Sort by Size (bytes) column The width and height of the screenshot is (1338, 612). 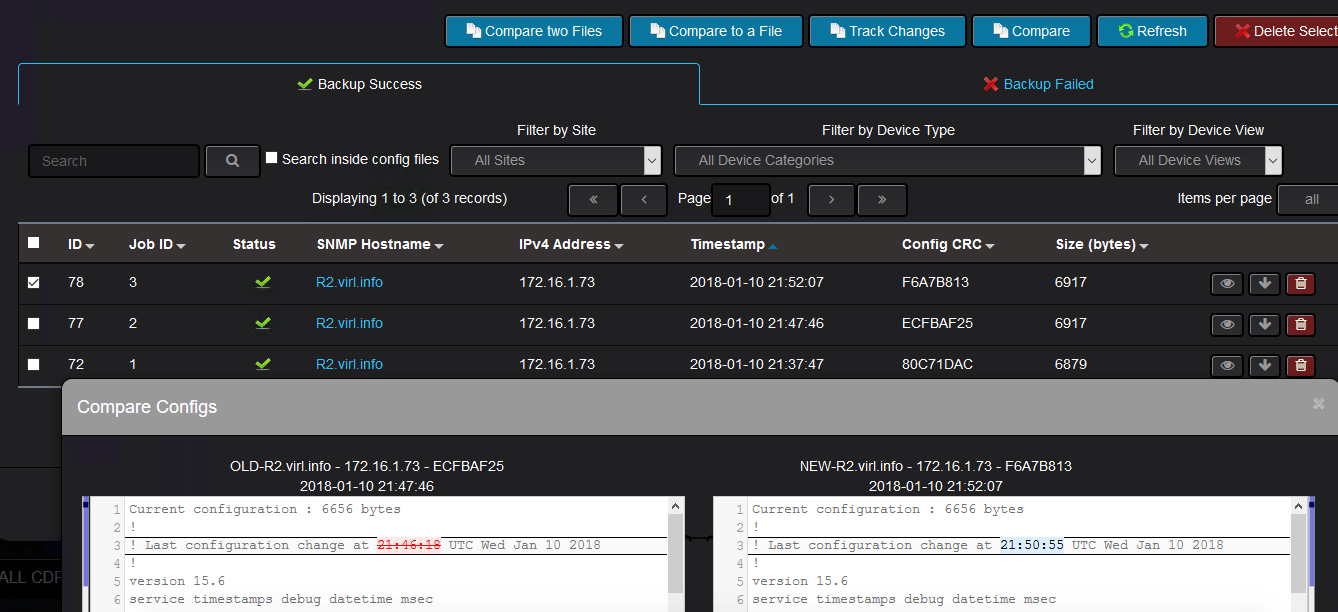point(1102,244)
